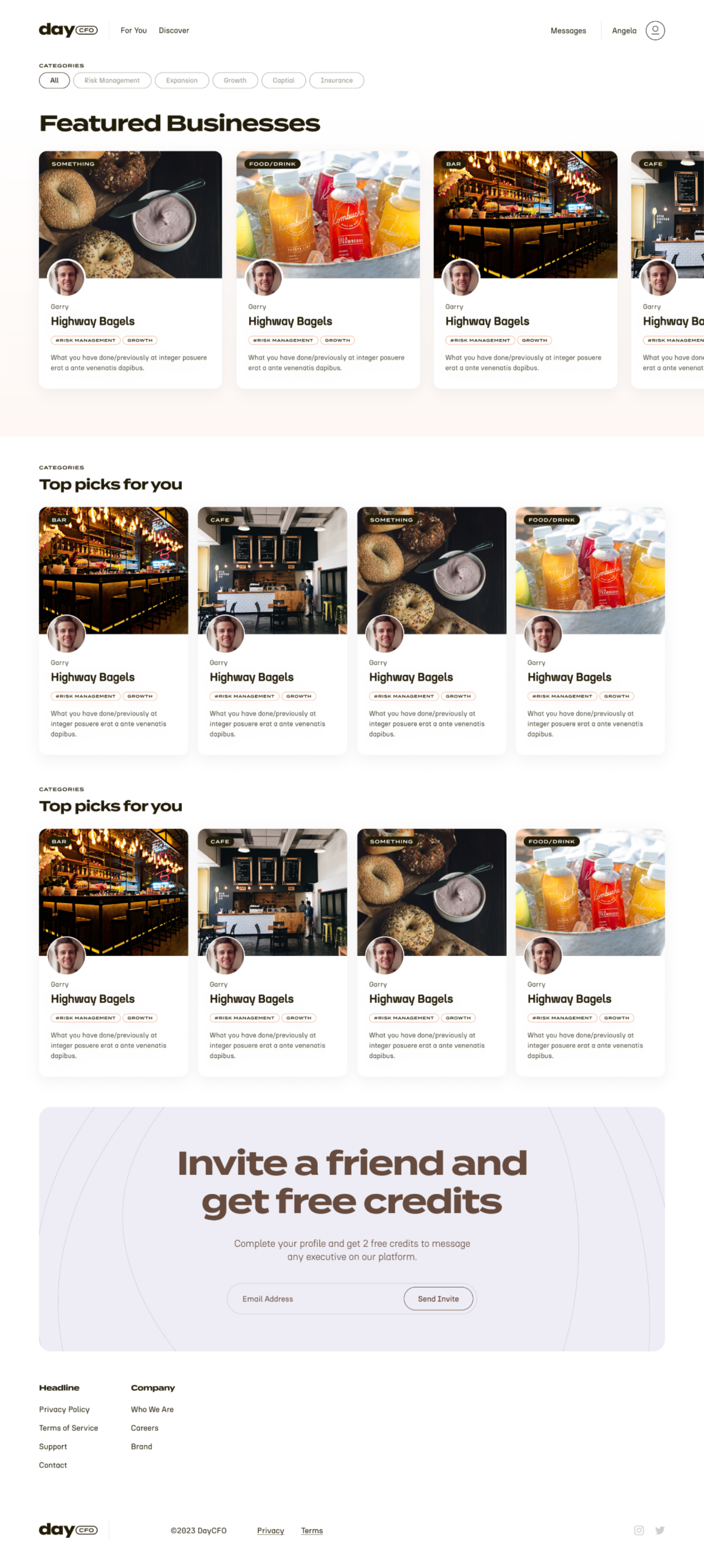
Task: Open Messages in the header
Action: click(x=567, y=30)
